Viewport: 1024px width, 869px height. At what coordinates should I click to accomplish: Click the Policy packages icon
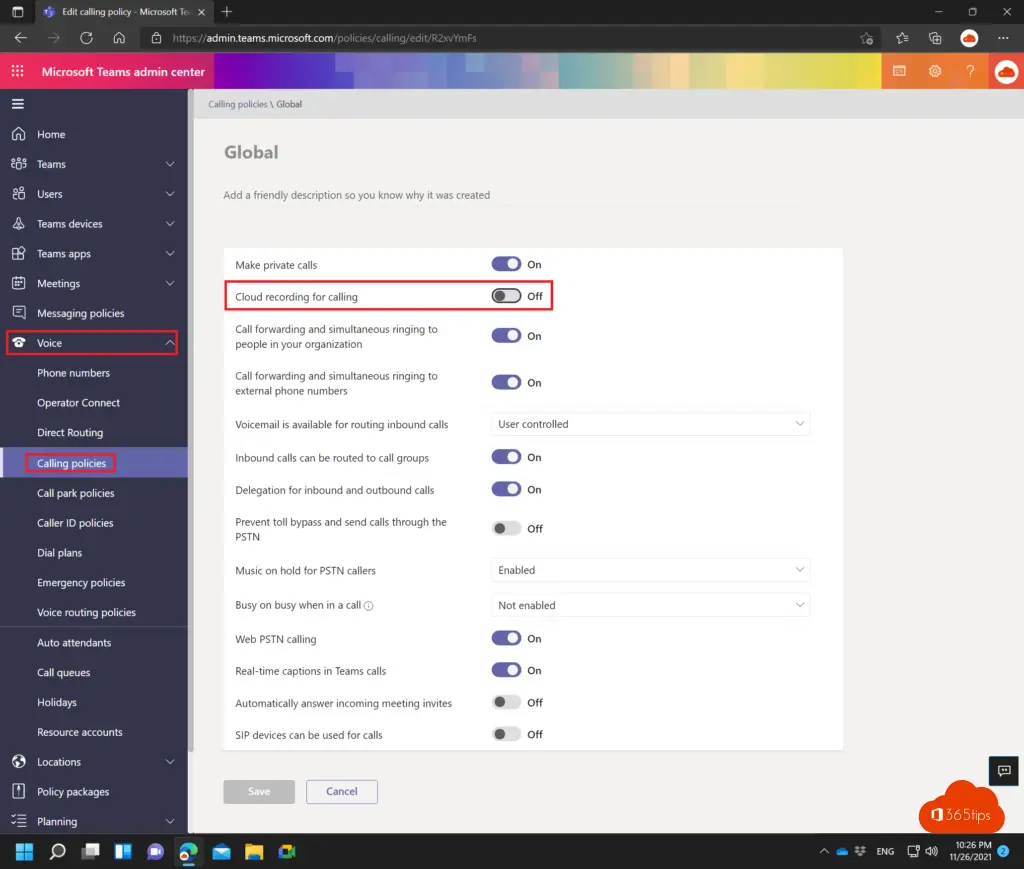[18, 791]
